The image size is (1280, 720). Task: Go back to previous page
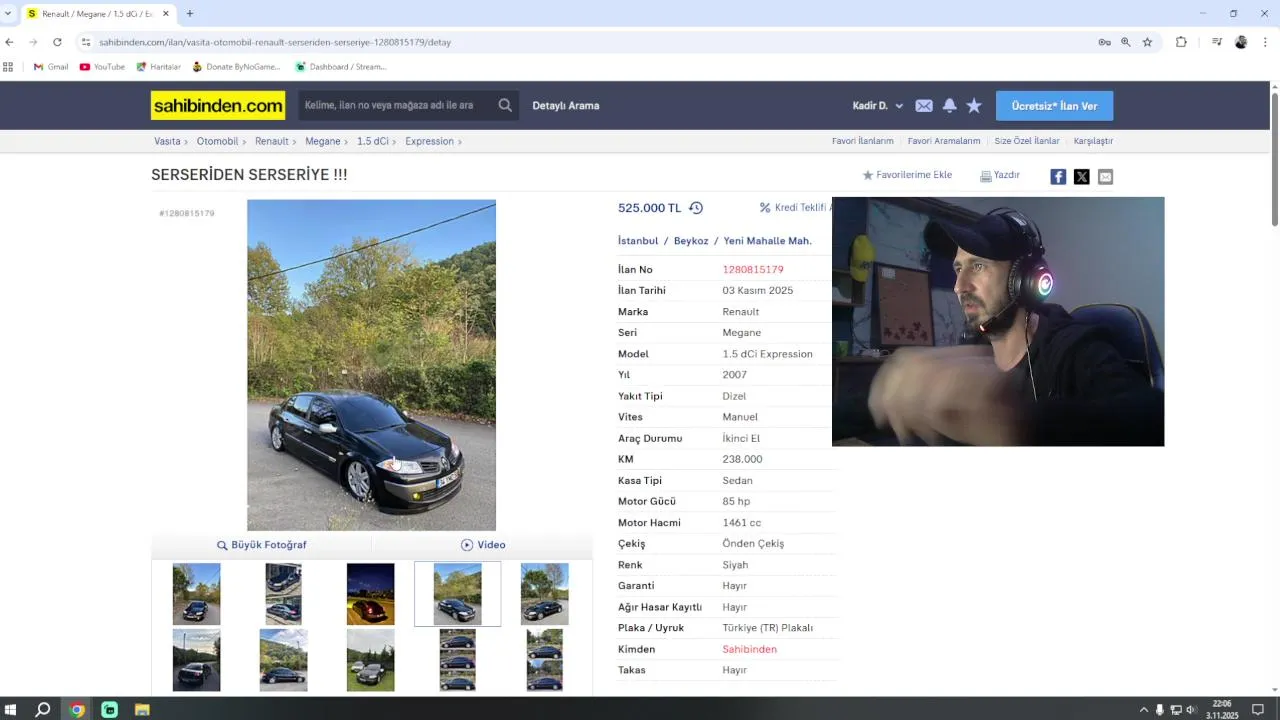[x=9, y=42]
